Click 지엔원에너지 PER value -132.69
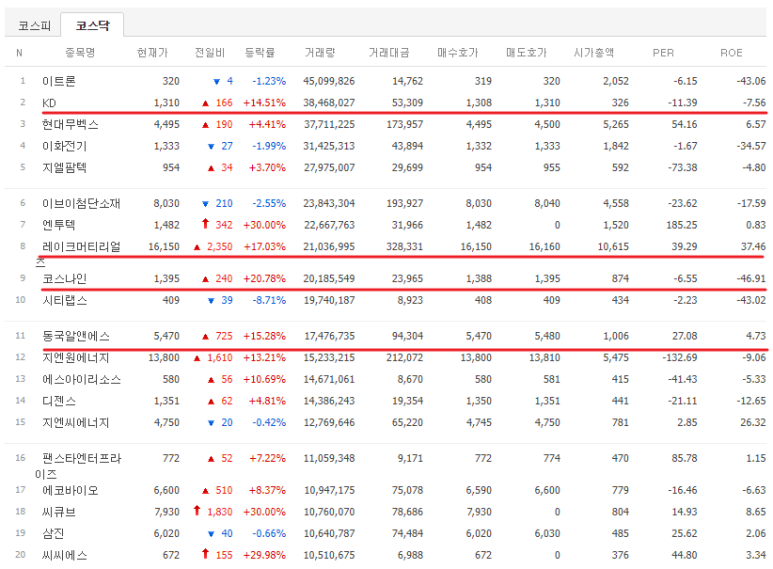This screenshot has width=773, height=569. pyautogui.click(x=680, y=358)
